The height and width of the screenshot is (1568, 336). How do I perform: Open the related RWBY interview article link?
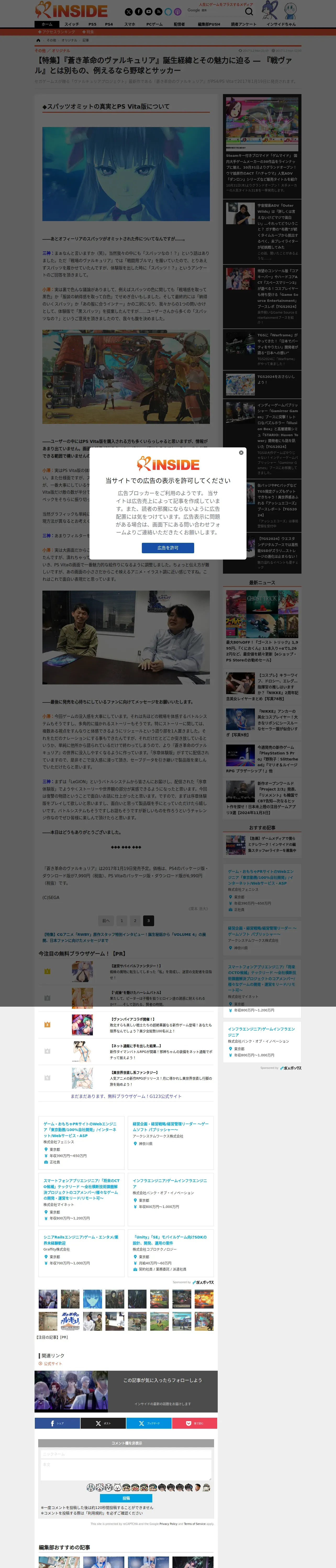tap(124, 937)
